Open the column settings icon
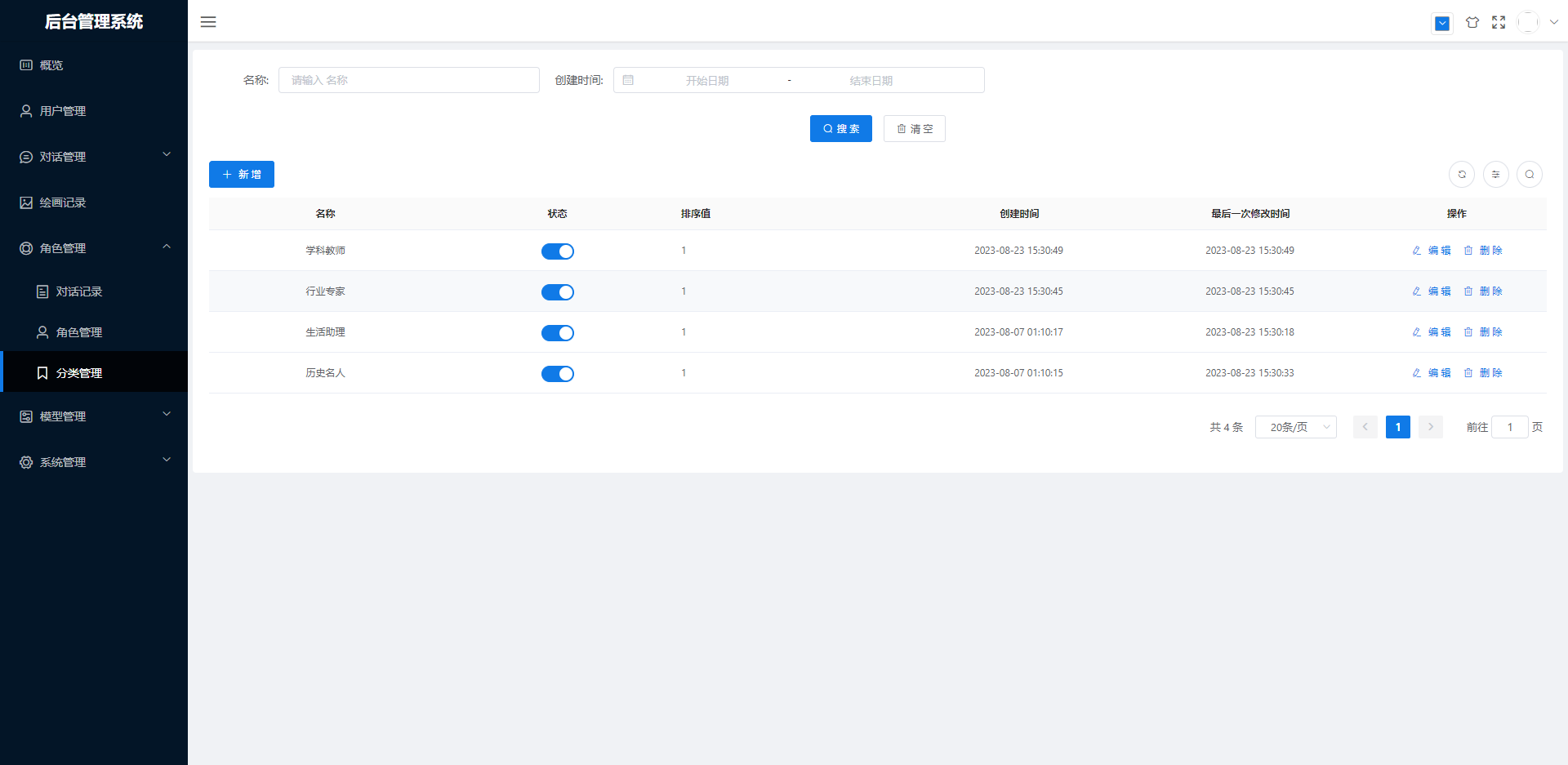This screenshot has width=1568, height=765. pos(1495,174)
